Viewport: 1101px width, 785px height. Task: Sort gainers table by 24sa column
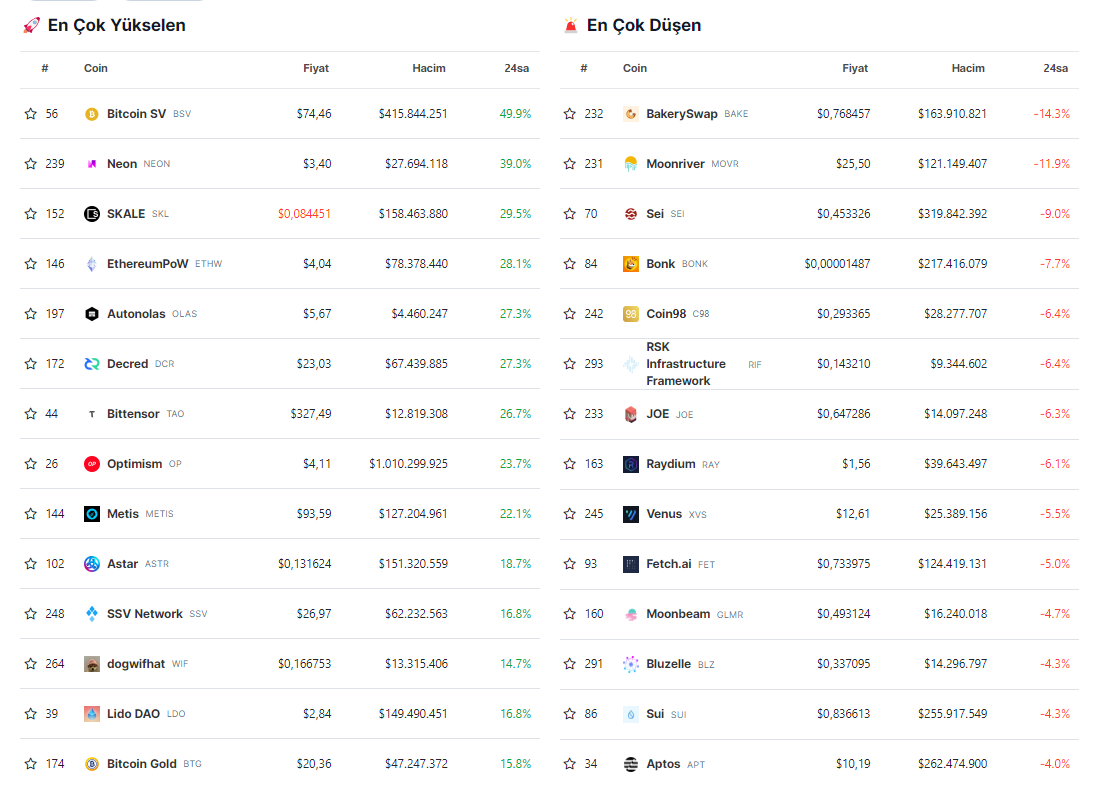pyautogui.click(x=516, y=69)
